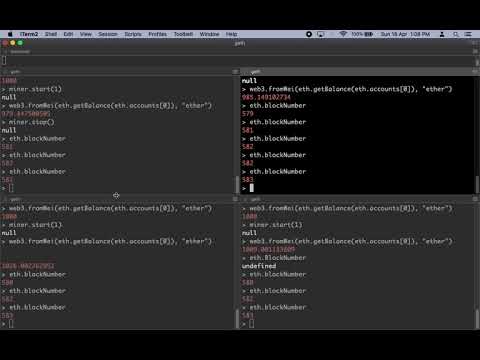The height and width of the screenshot is (360, 480).
Task: Open pane menu icon of topmost empty pane
Action: click(475, 52)
